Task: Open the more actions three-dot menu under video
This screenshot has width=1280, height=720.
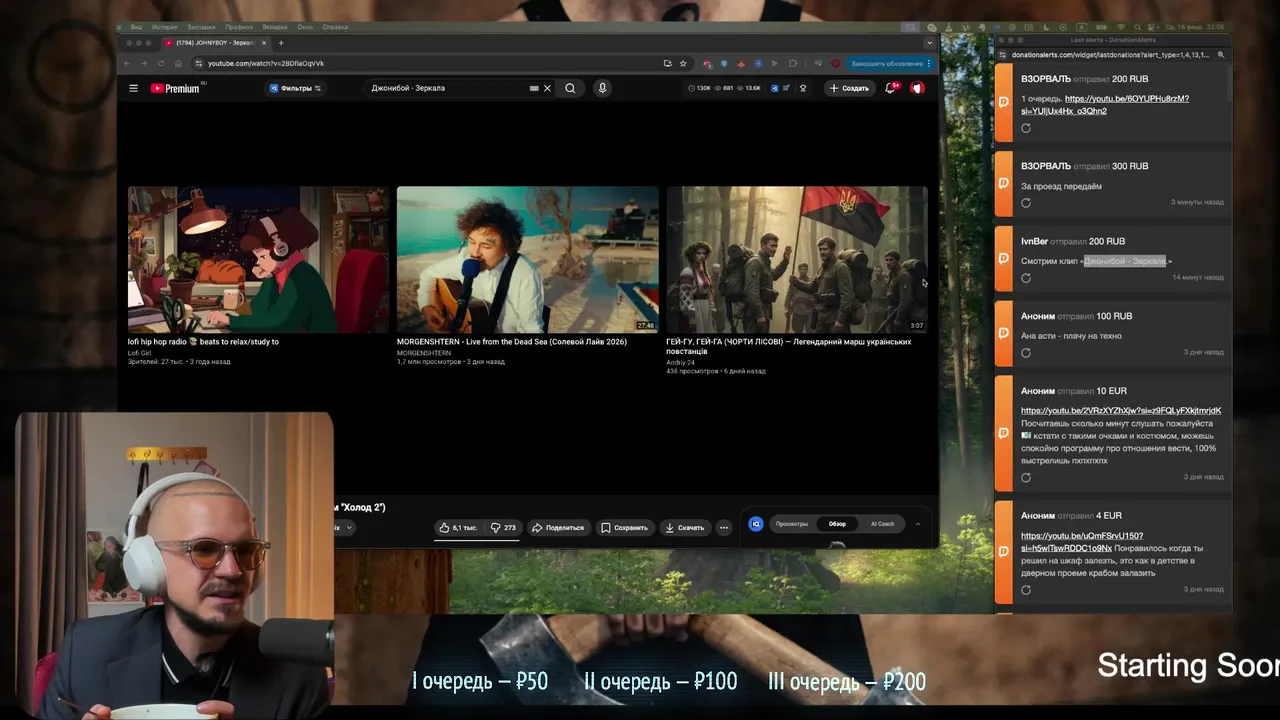Action: (x=724, y=527)
